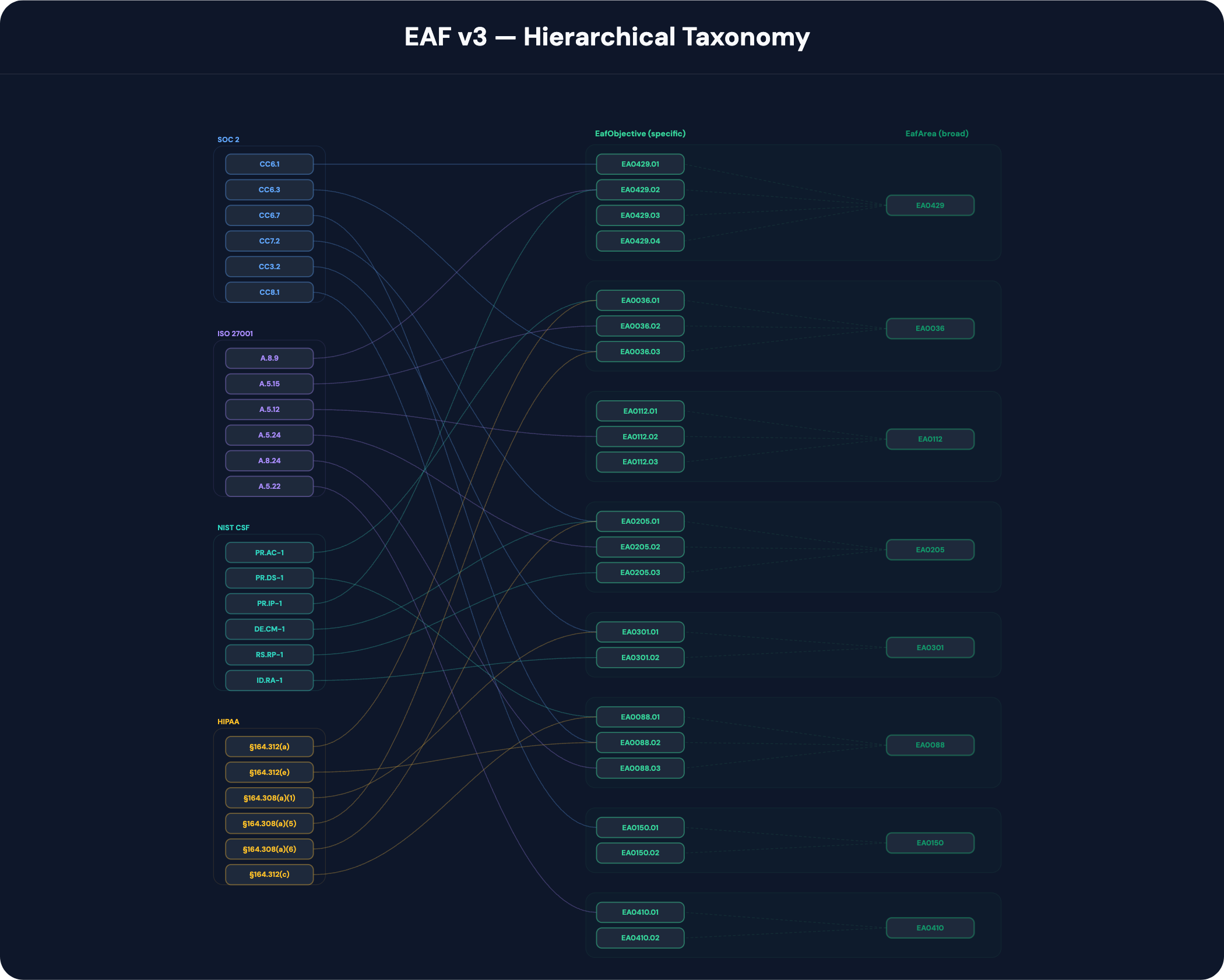
Task: Select the CC7.2 control node
Action: [269, 241]
